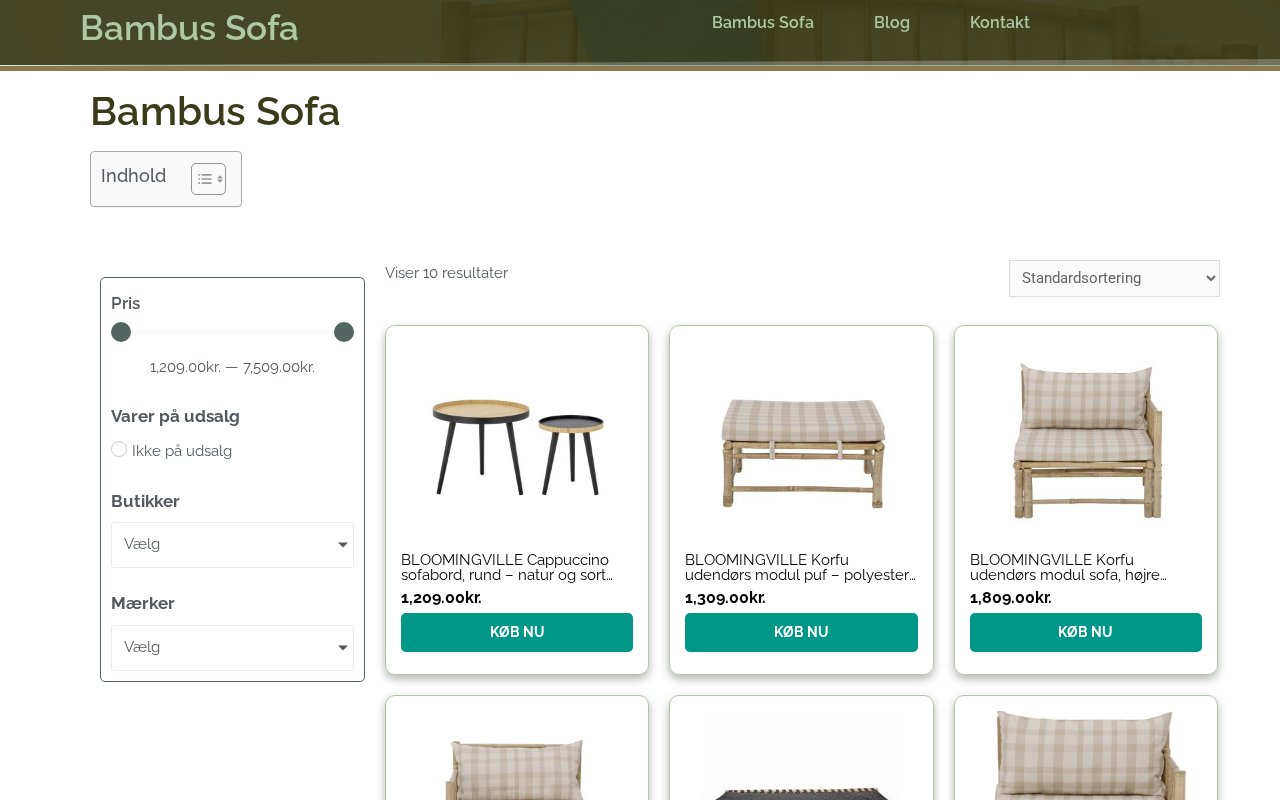Open 'BLOOMINGVILLE Cappuccino sofabord' title link
1280x800 pixels.
point(507,567)
